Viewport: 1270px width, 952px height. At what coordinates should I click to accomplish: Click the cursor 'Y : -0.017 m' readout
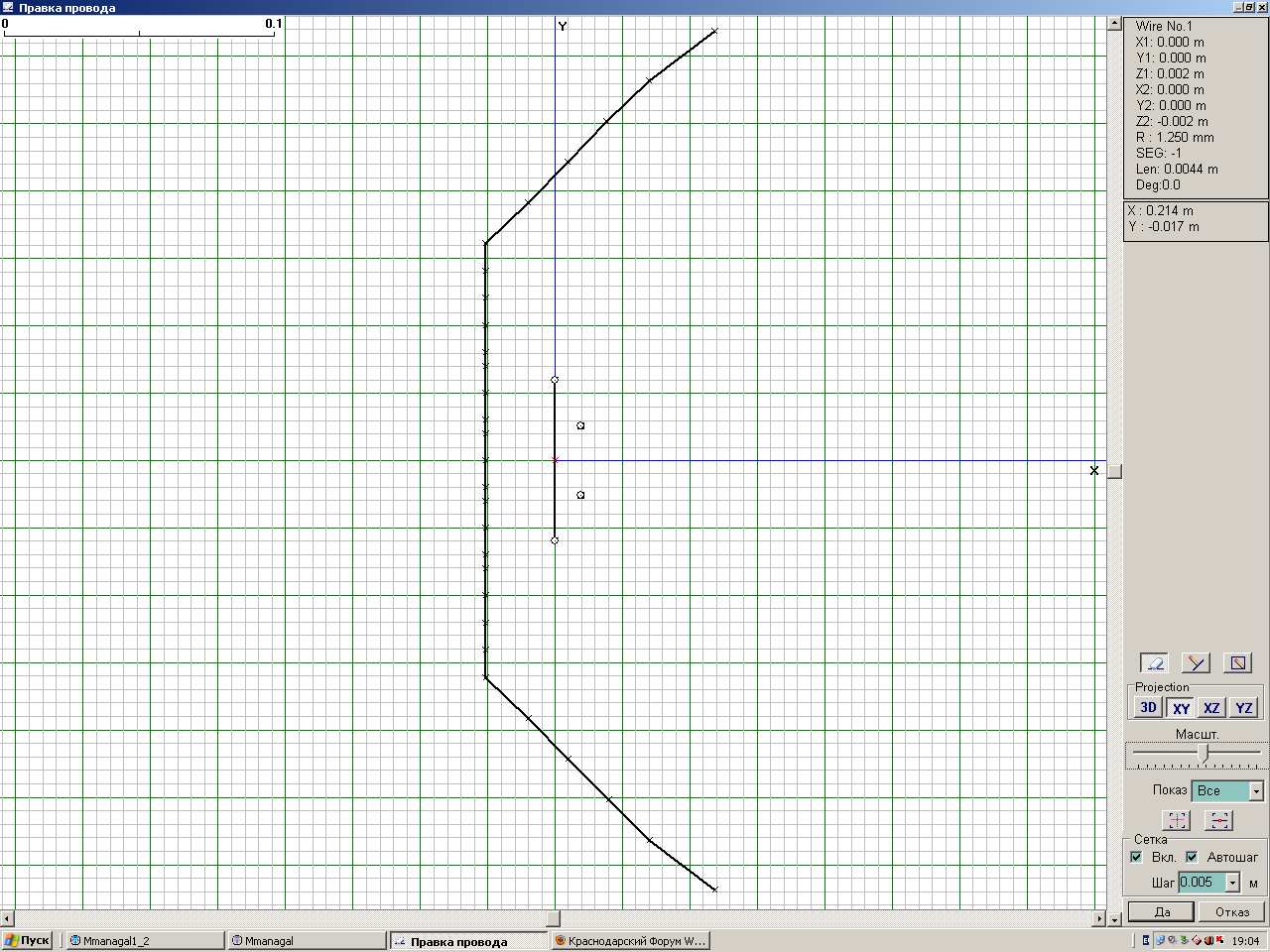pos(1164,226)
